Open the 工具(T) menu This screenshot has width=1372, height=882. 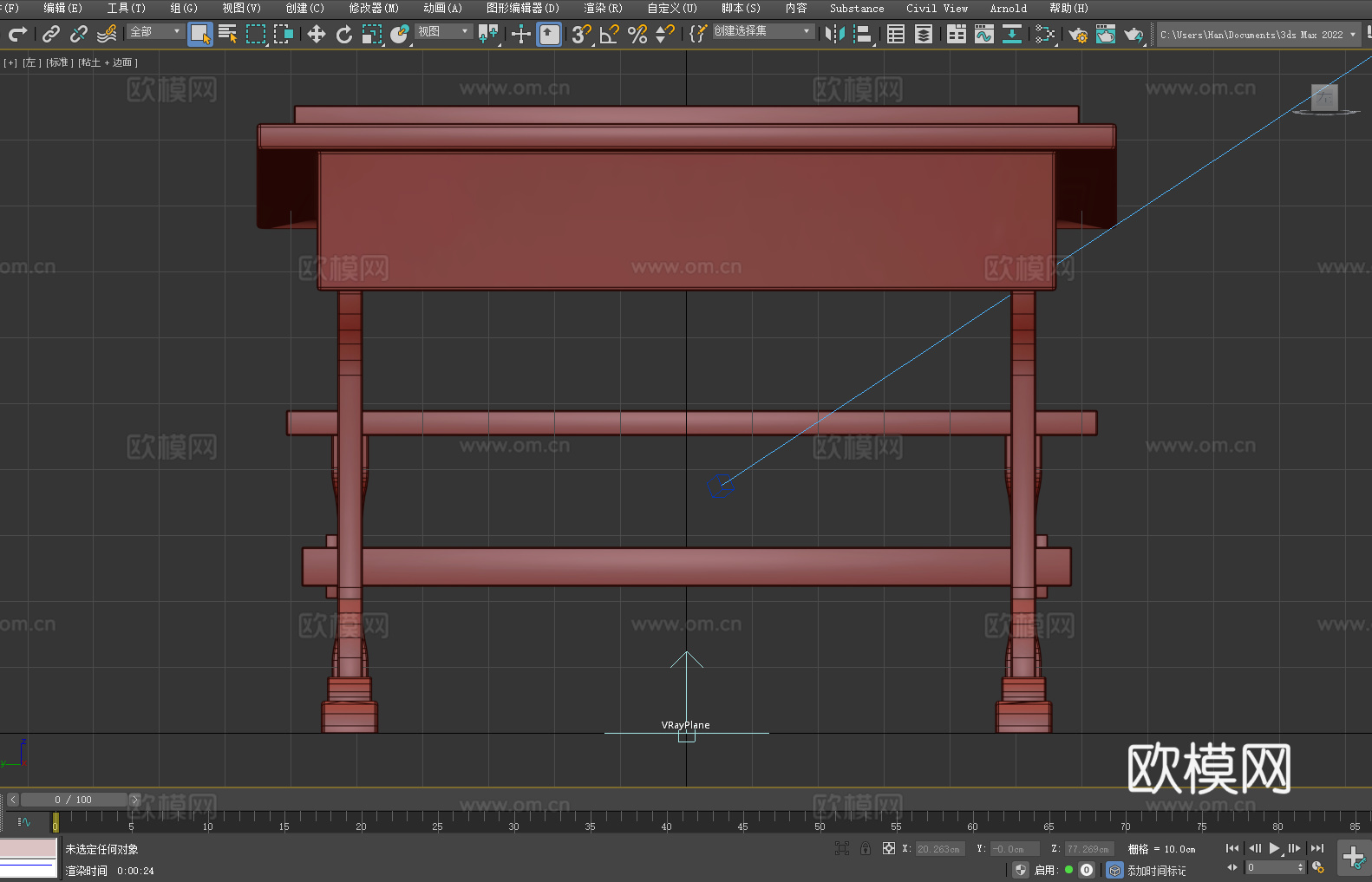click(126, 8)
